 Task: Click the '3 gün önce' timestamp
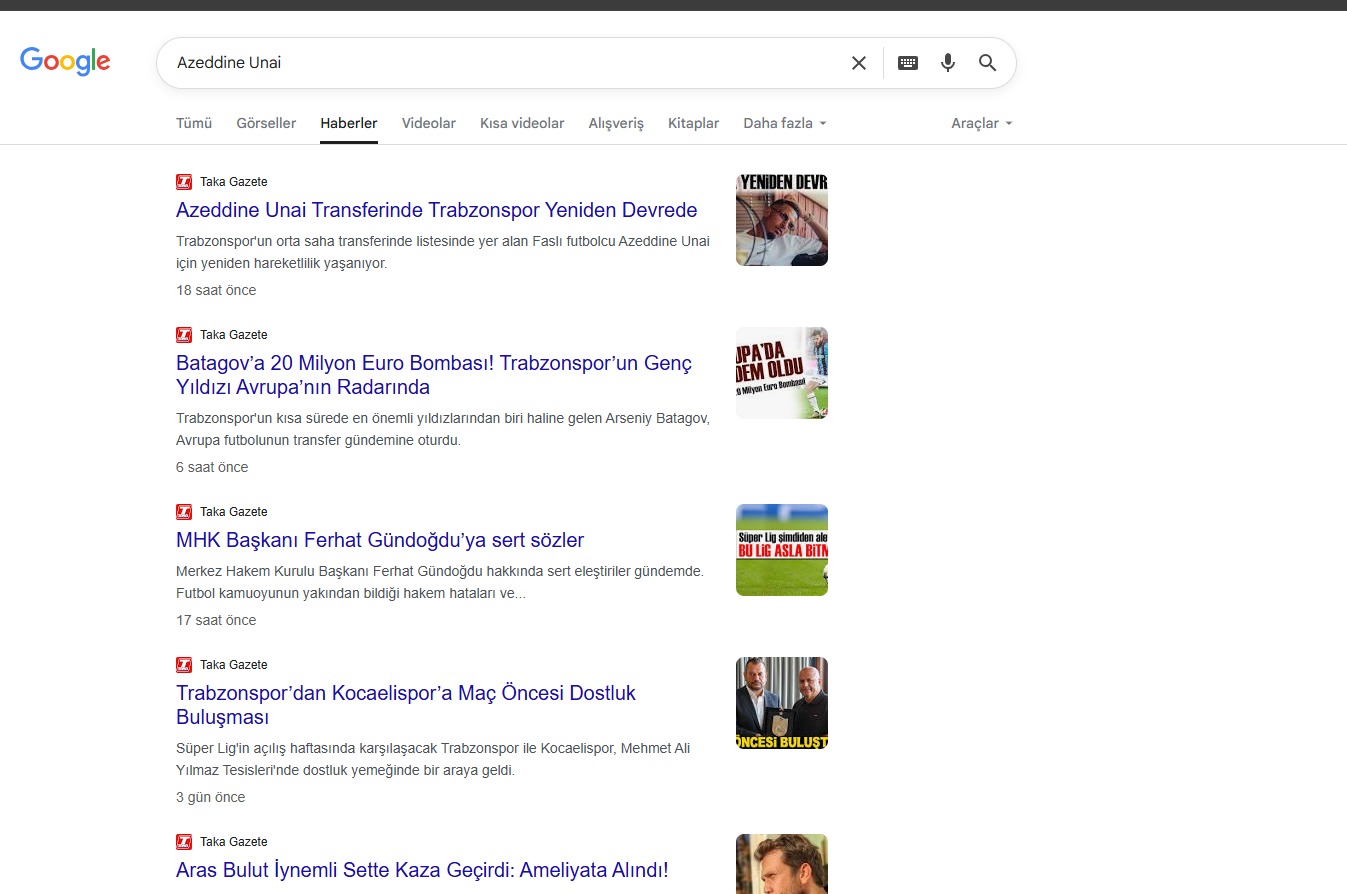211,797
